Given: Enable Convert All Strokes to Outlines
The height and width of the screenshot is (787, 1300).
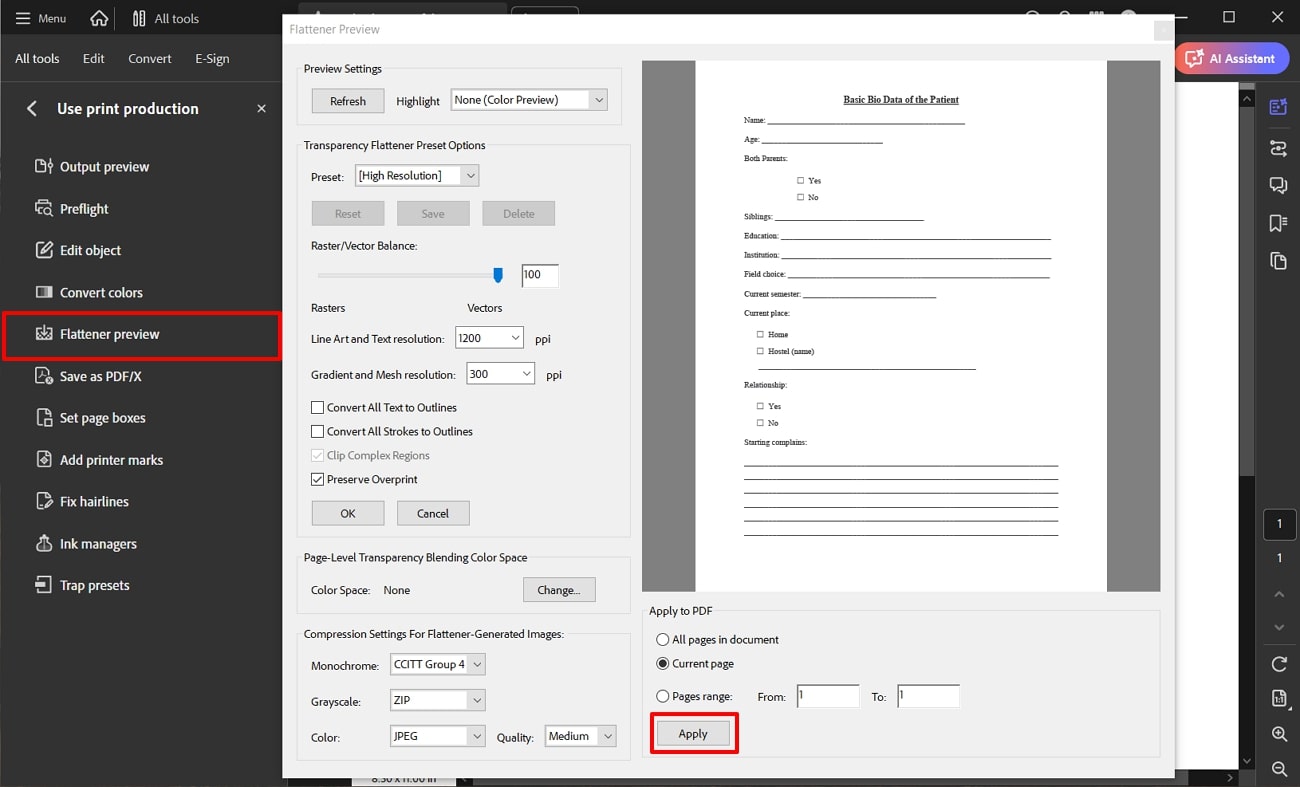Looking at the screenshot, I should click(x=318, y=432).
